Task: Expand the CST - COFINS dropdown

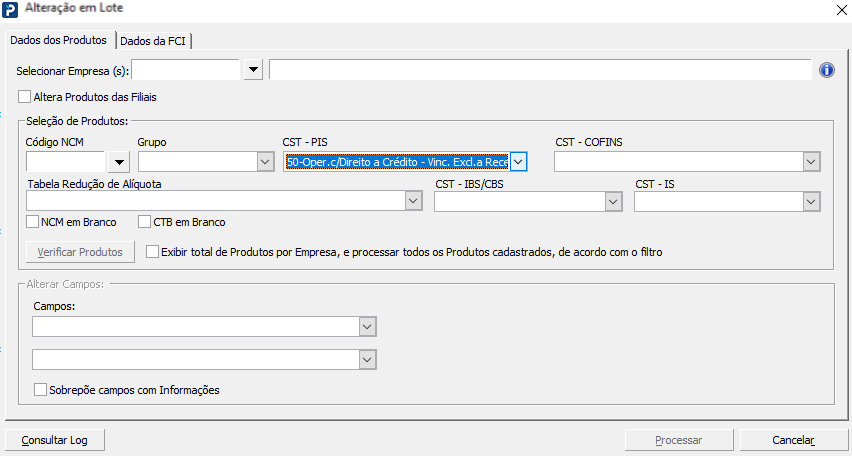Action: tap(811, 161)
